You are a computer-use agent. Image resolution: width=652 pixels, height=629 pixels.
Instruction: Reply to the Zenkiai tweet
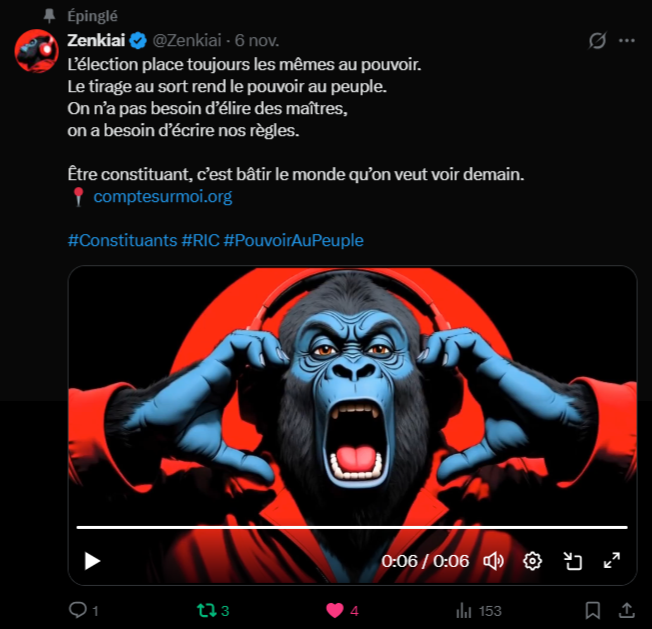point(78,610)
